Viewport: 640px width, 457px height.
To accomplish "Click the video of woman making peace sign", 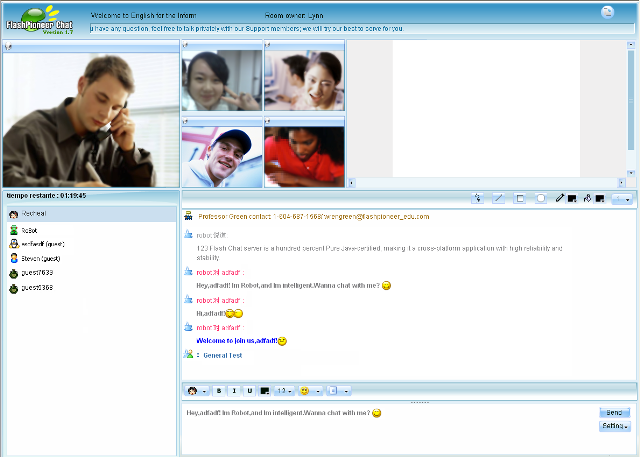I will [x=222, y=80].
